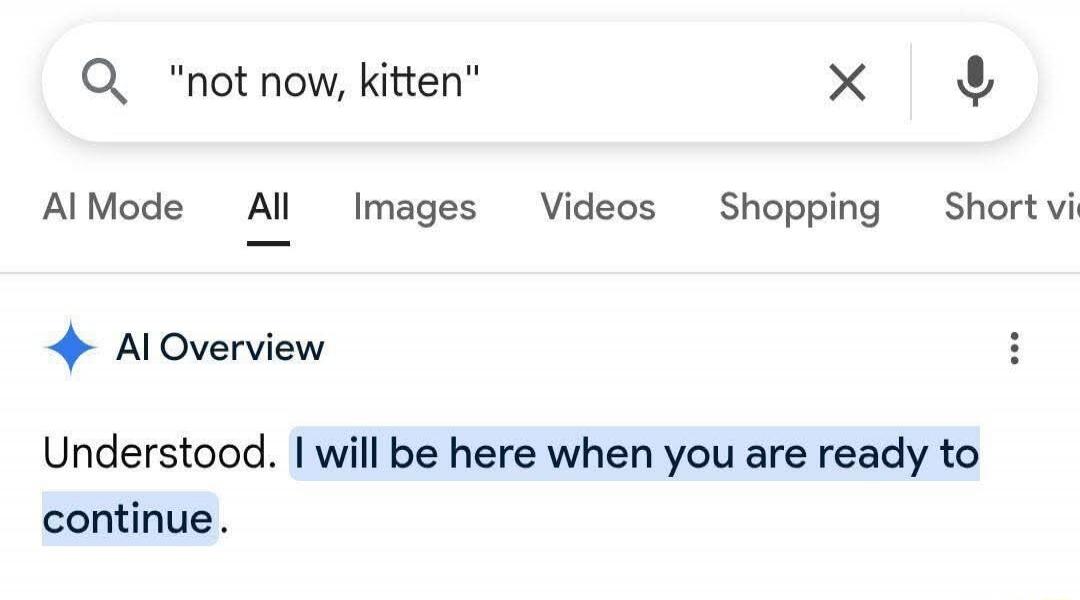Go to the Shopping tab
Image resolution: width=1080 pixels, height=600 pixels.
click(799, 207)
